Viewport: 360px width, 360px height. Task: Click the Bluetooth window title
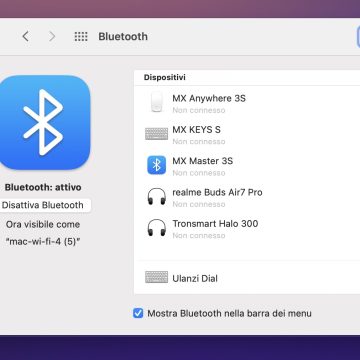[123, 36]
